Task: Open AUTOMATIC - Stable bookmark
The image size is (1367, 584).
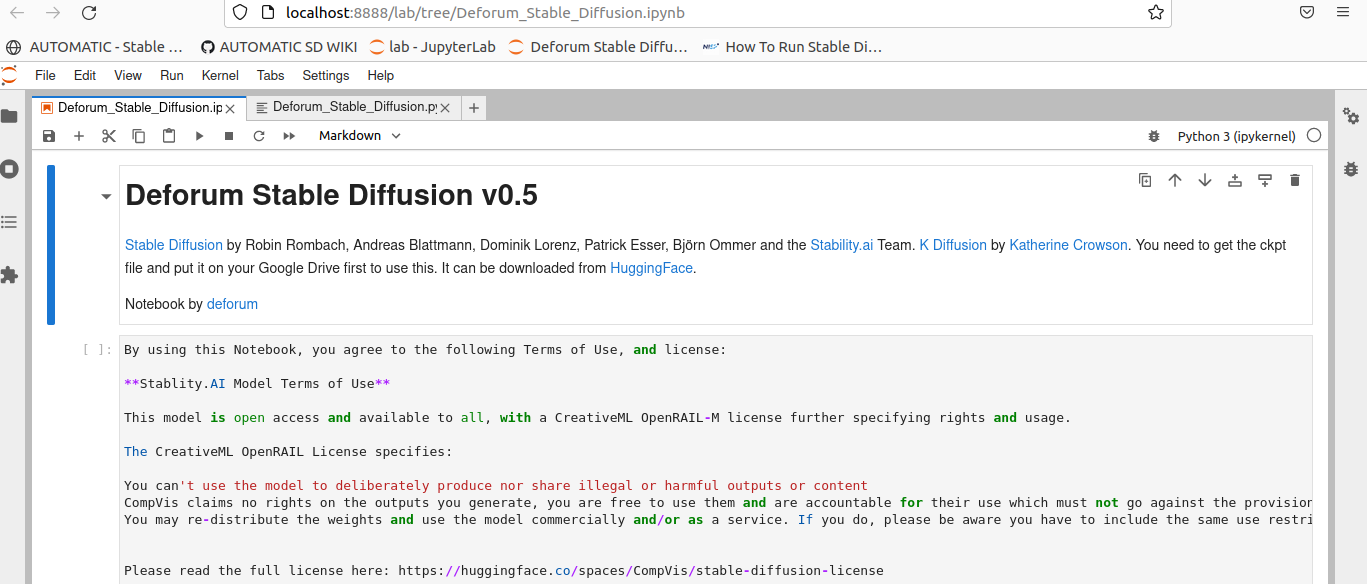Action: click(x=96, y=47)
